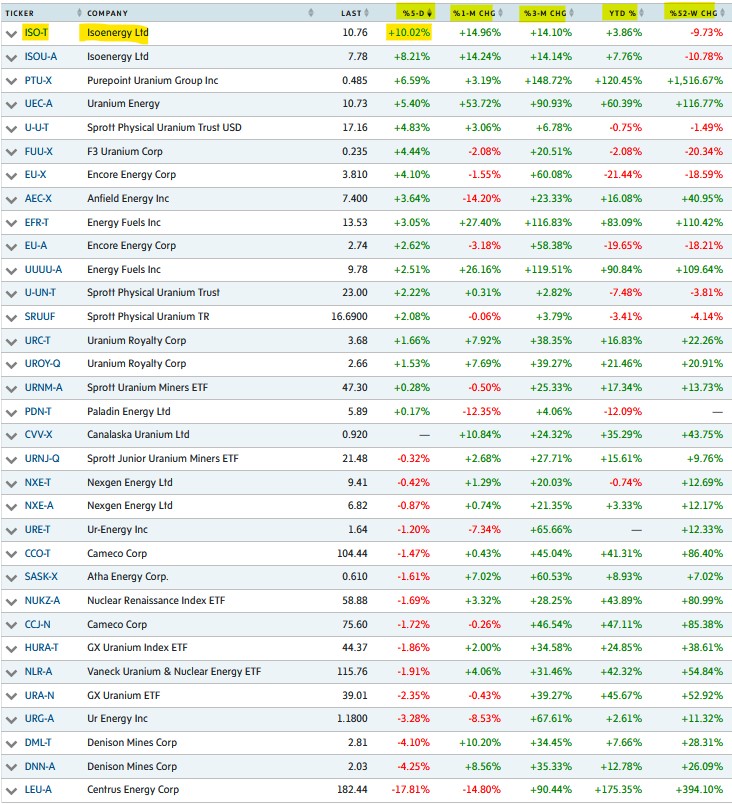This screenshot has height=804, width=732.
Task: Open the UROY-Q ticker link
Action: (x=42, y=364)
